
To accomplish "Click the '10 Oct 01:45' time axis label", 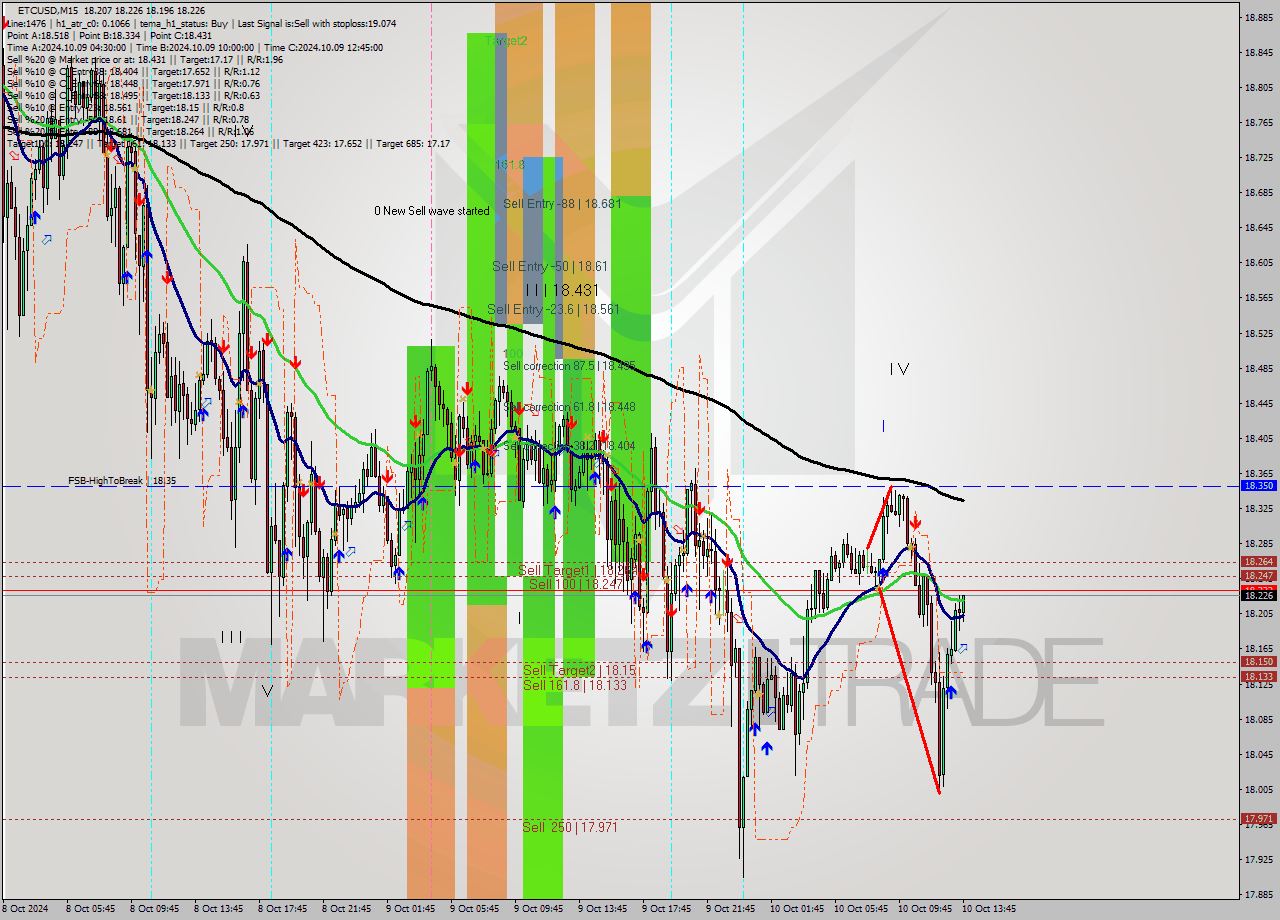I will tap(797, 909).
